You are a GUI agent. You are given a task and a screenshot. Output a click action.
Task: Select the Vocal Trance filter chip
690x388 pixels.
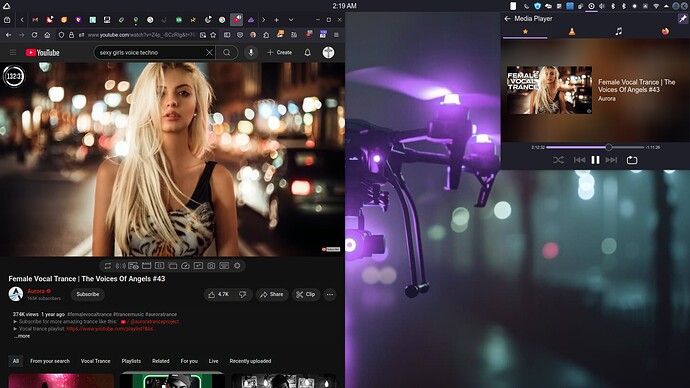(95, 361)
